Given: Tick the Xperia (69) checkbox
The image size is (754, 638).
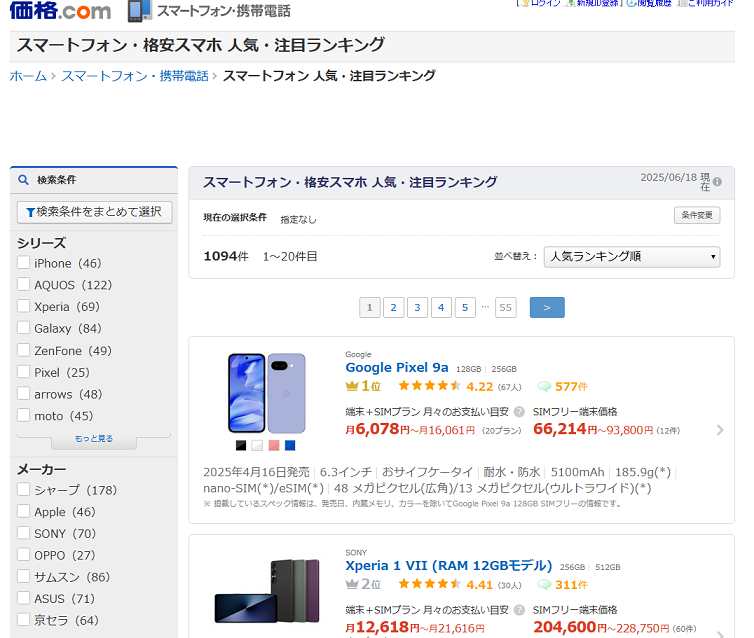Looking at the screenshot, I should (x=24, y=306).
